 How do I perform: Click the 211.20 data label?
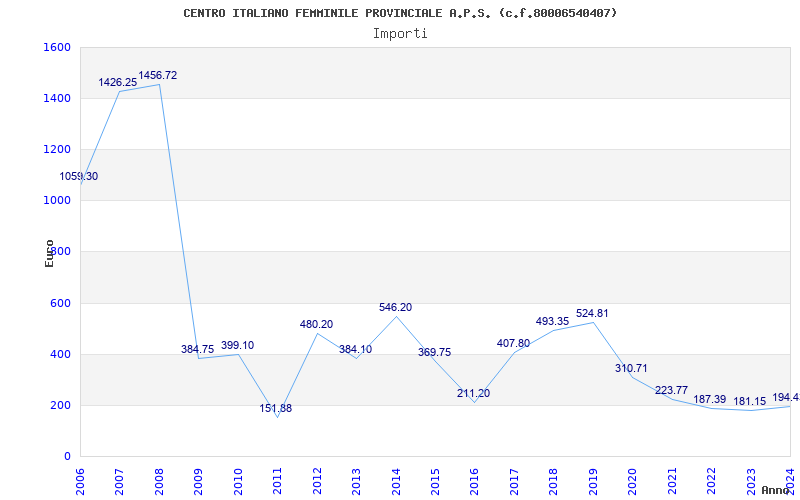[473, 393]
